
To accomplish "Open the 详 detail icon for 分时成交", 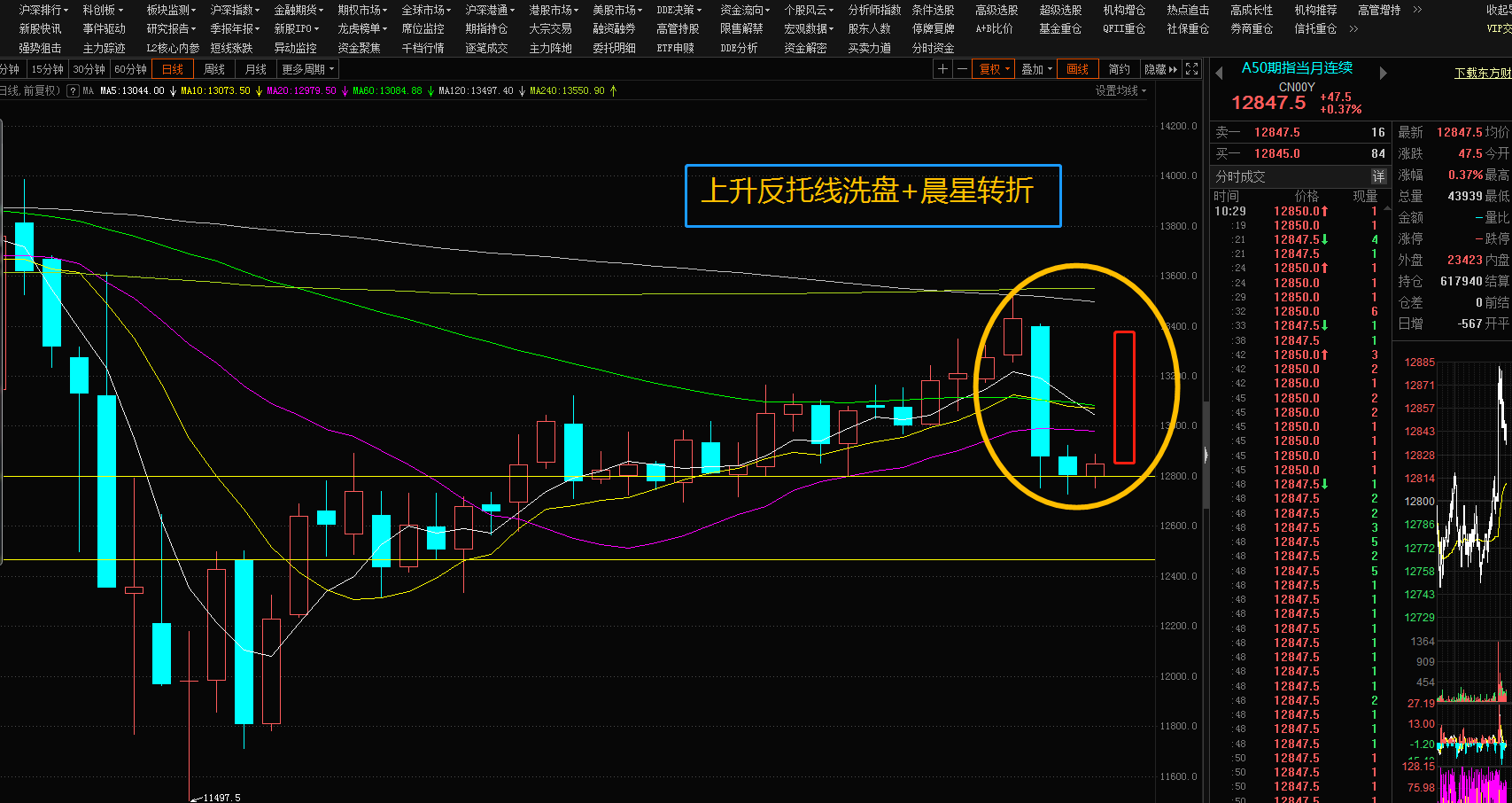I will (x=1378, y=176).
